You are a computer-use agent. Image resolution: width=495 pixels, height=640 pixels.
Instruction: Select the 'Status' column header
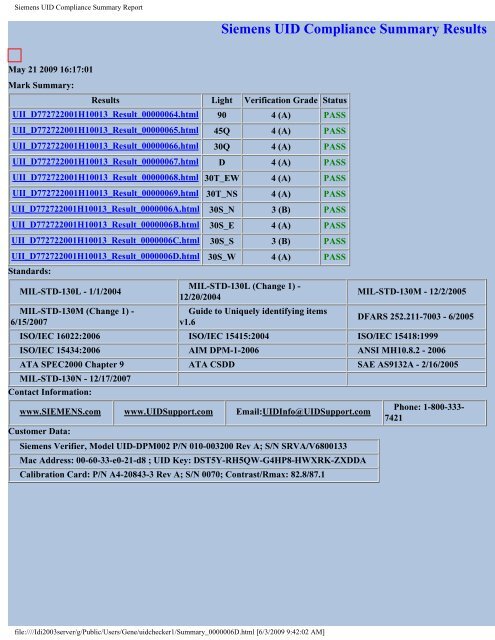click(335, 100)
